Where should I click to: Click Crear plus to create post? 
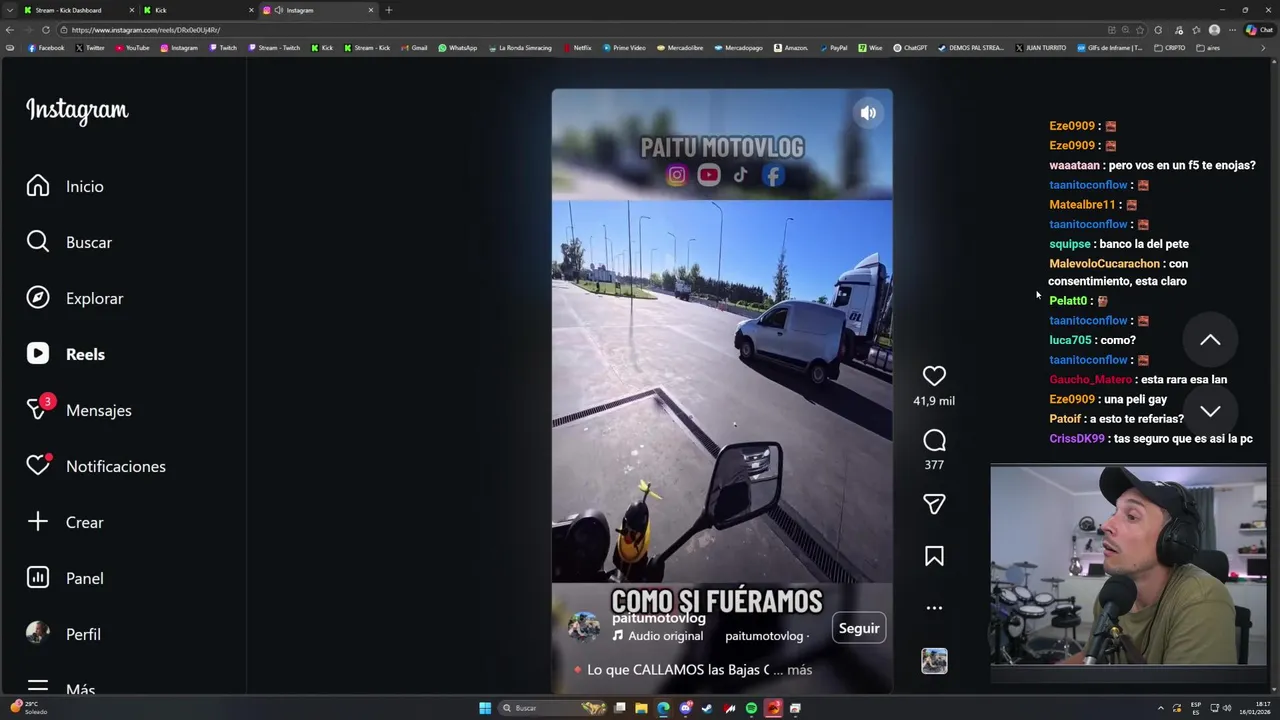coord(65,522)
